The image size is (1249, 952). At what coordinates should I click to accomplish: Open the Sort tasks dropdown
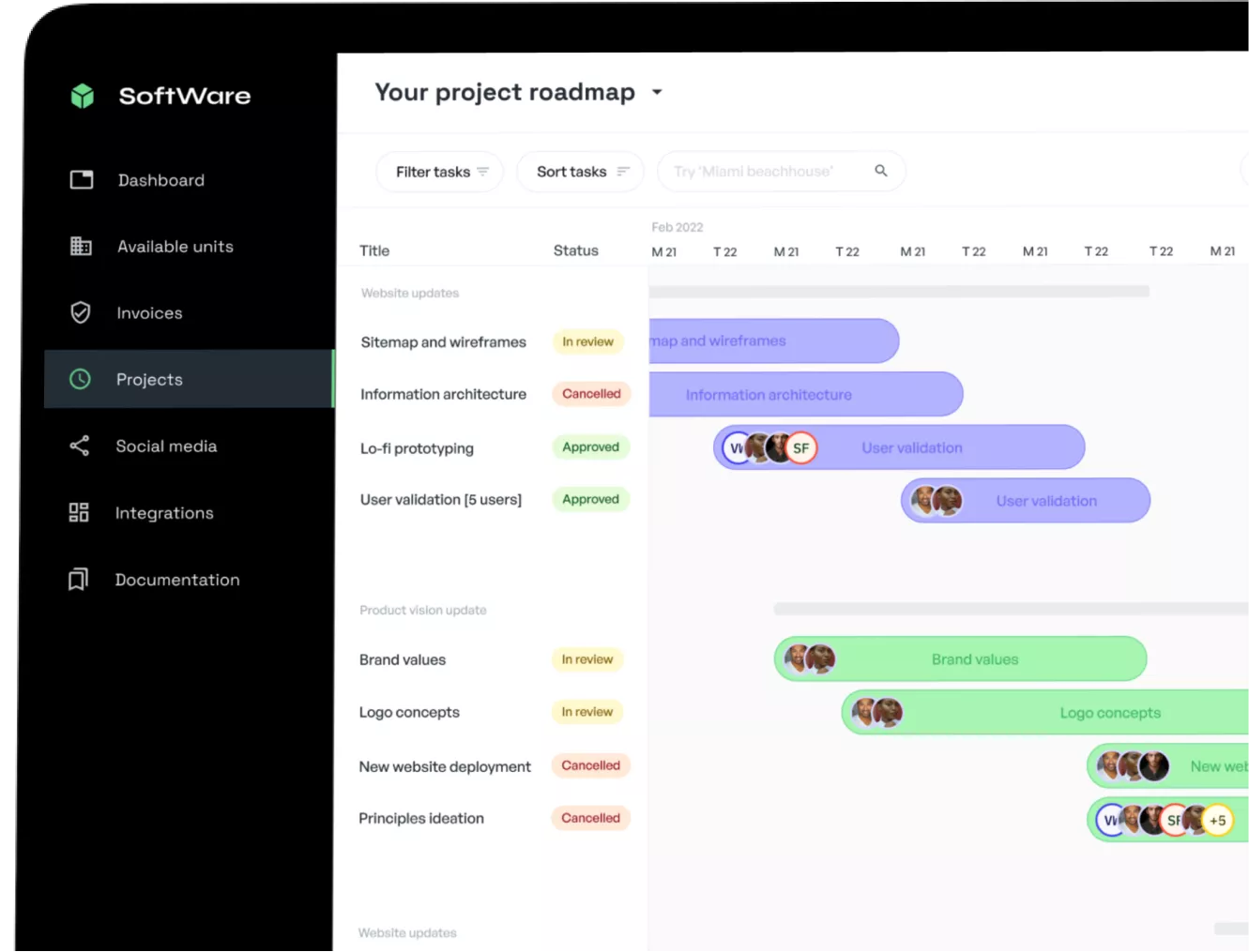point(580,172)
